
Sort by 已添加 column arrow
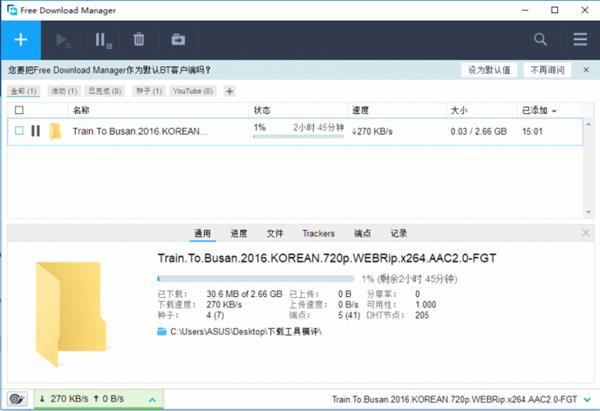pyautogui.click(x=554, y=111)
